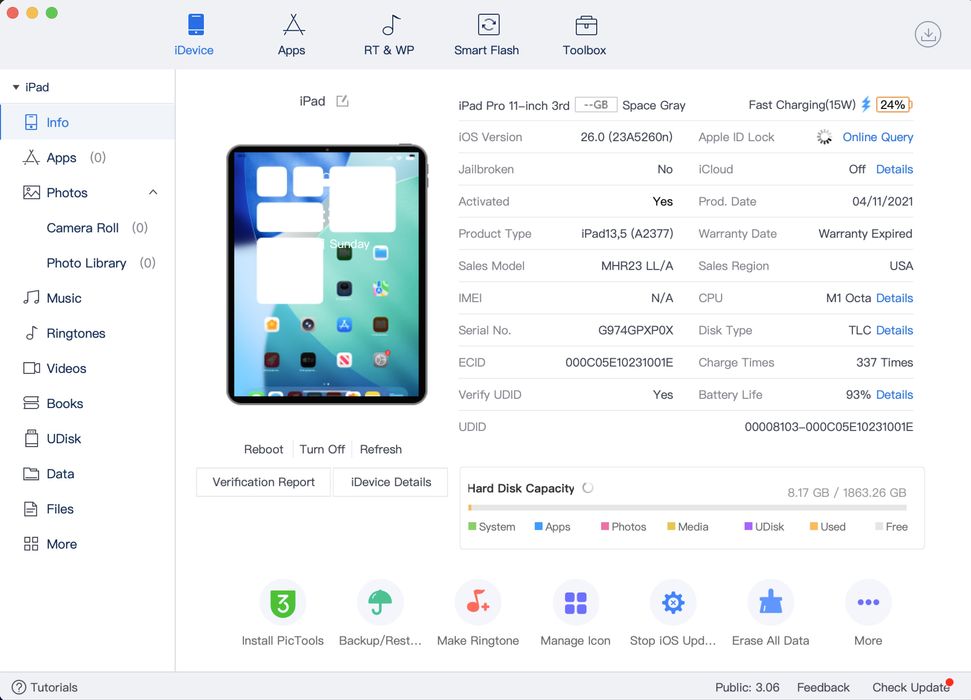Collapse the iPad device tree
971x700 pixels.
(16, 87)
